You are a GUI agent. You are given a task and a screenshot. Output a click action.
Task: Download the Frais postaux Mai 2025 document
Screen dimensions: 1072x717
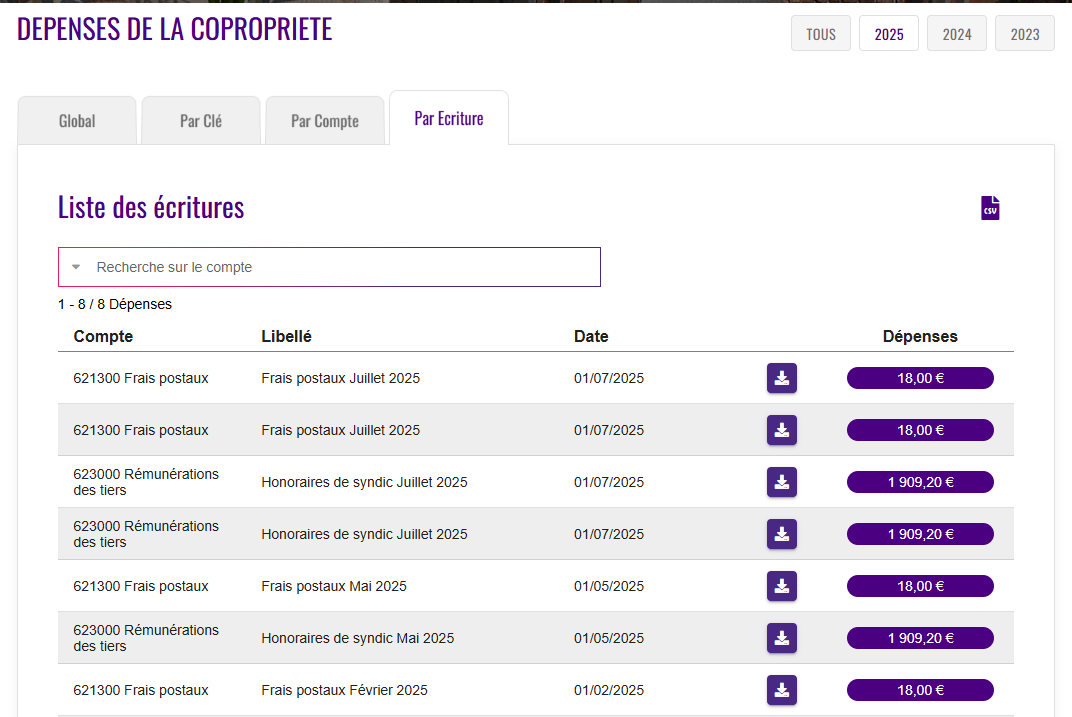[781, 586]
